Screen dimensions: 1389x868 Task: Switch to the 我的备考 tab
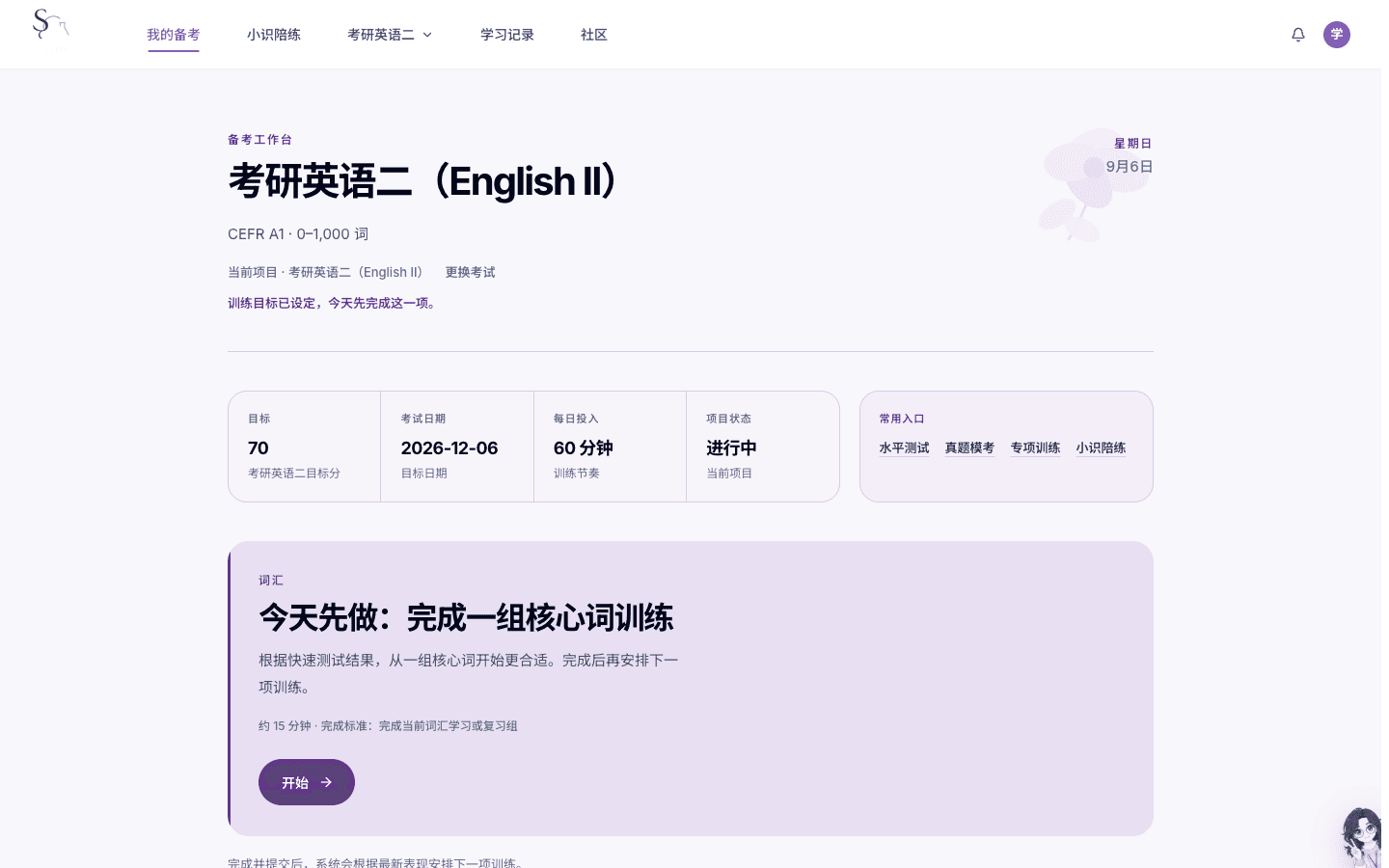[x=174, y=35]
